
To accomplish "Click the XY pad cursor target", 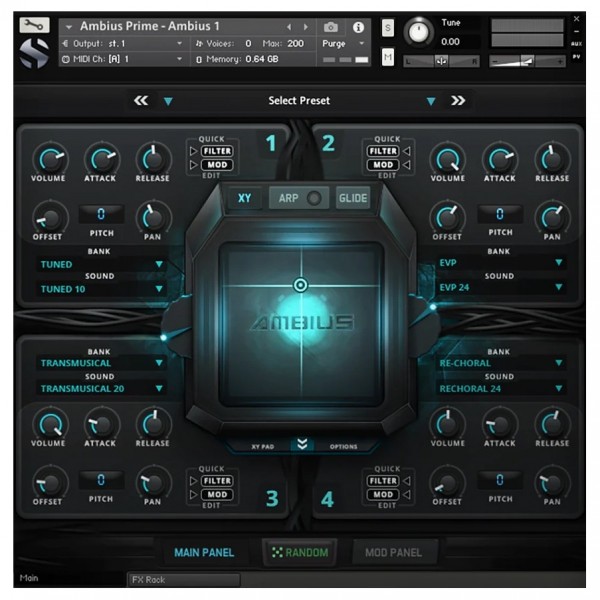I will tap(300, 285).
